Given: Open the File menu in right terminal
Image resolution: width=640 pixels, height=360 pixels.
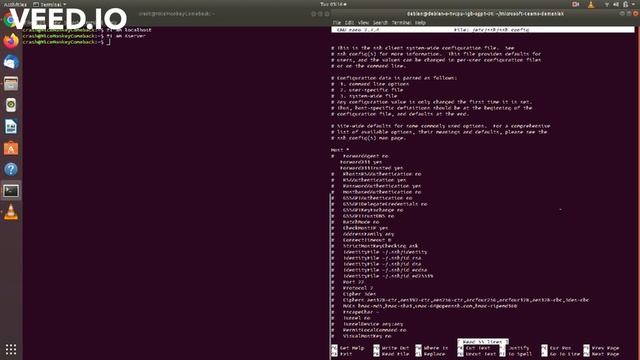Looking at the screenshot, I should coord(337,22).
